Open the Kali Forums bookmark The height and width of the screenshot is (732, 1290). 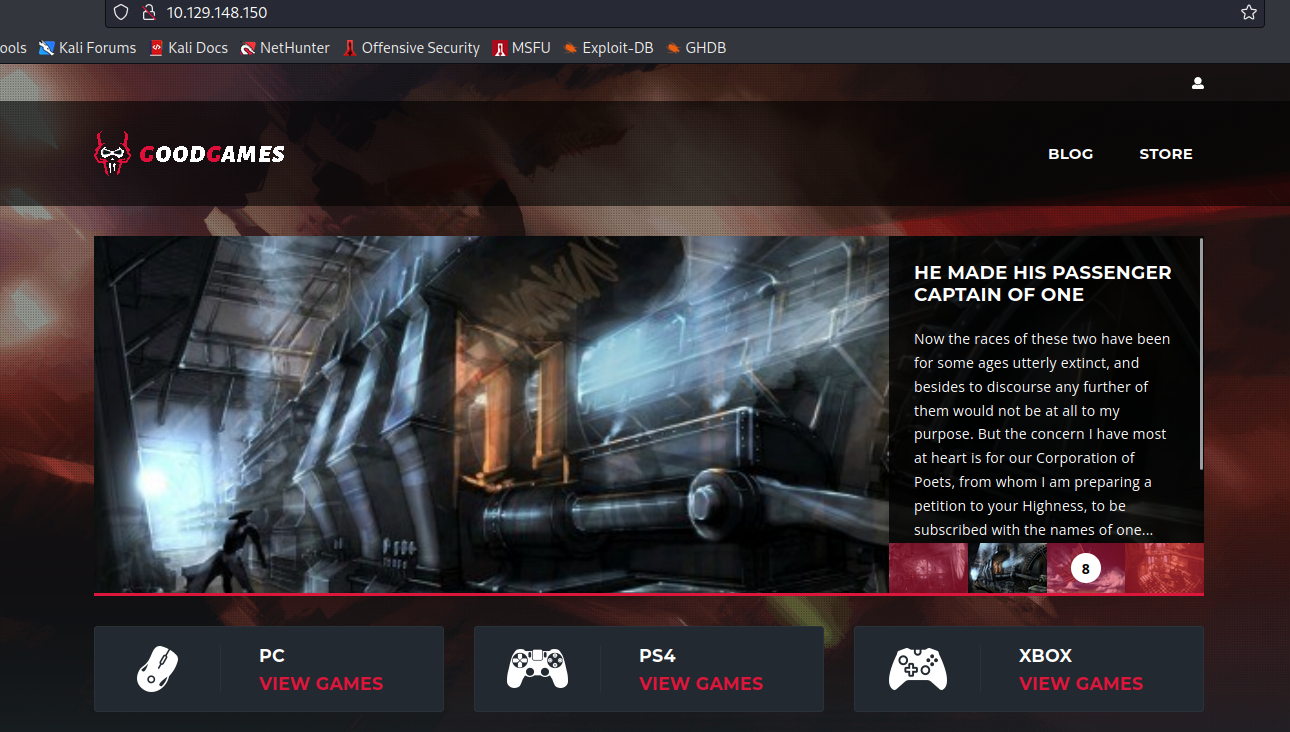pyautogui.click(x=87, y=47)
